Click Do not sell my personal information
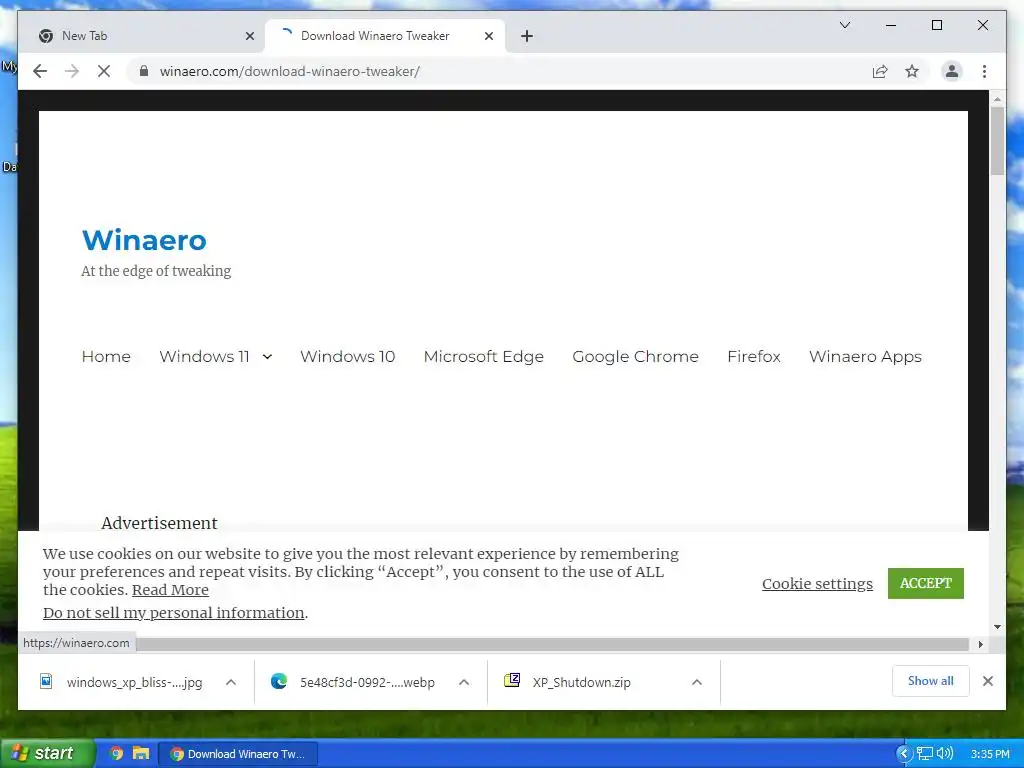Screen dimensions: 1024x768 click(174, 613)
